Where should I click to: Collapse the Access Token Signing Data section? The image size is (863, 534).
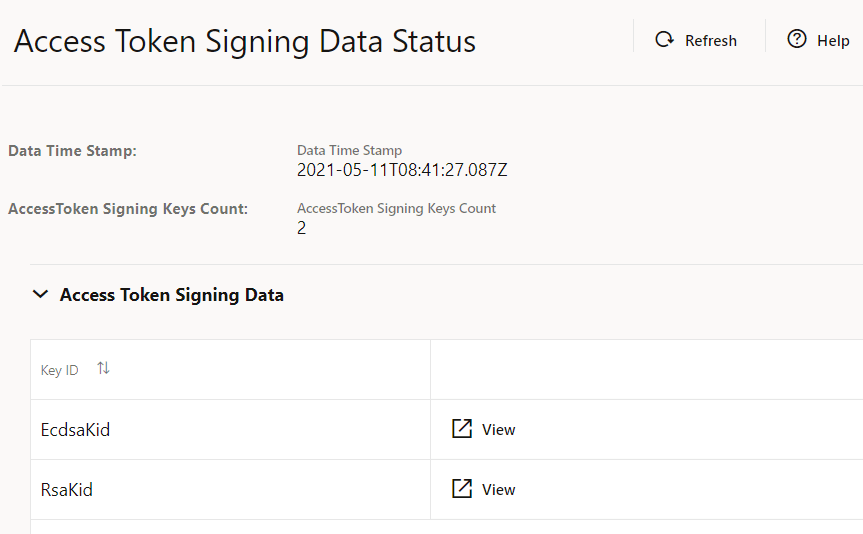[40, 295]
